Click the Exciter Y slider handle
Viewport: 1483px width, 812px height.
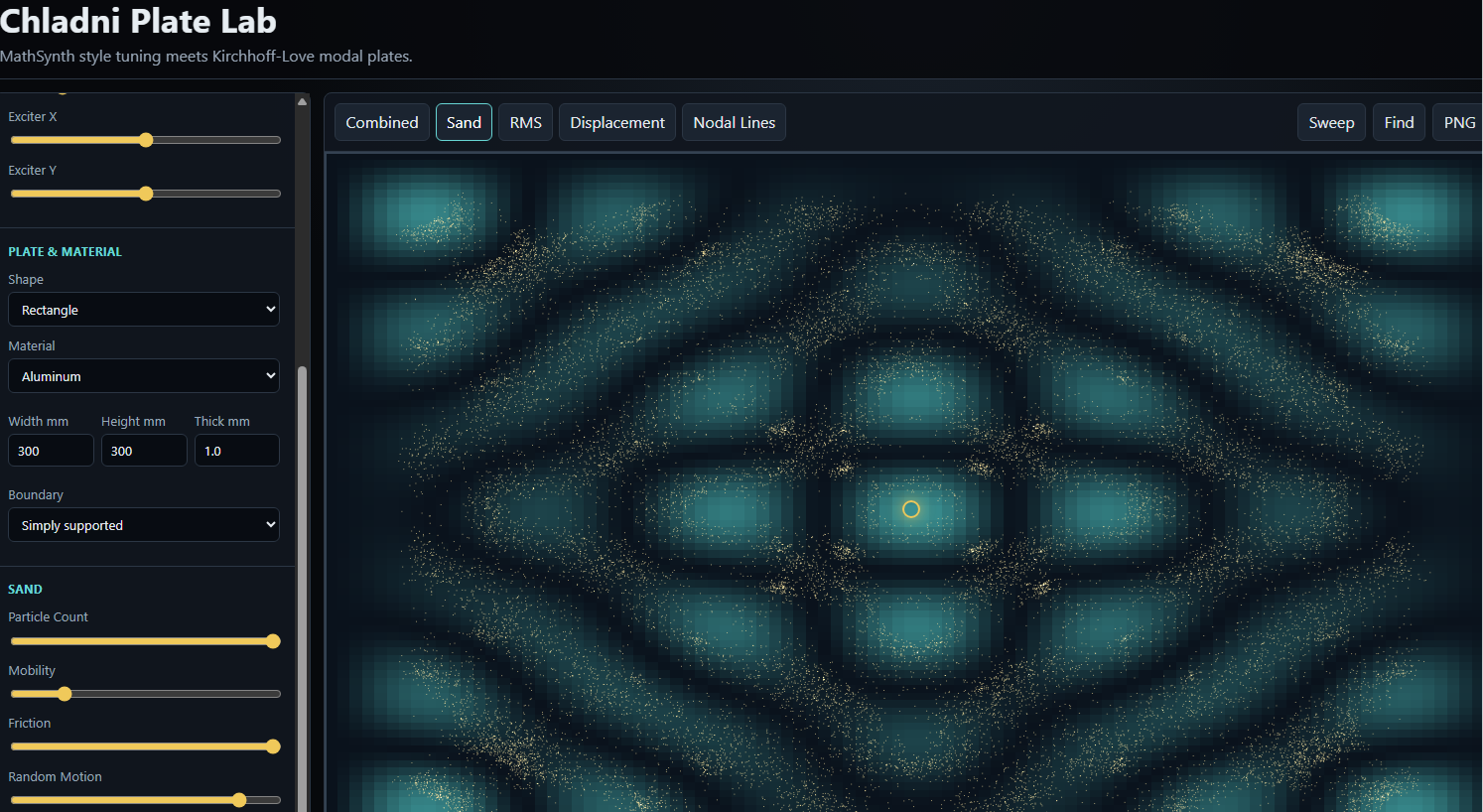click(x=146, y=194)
